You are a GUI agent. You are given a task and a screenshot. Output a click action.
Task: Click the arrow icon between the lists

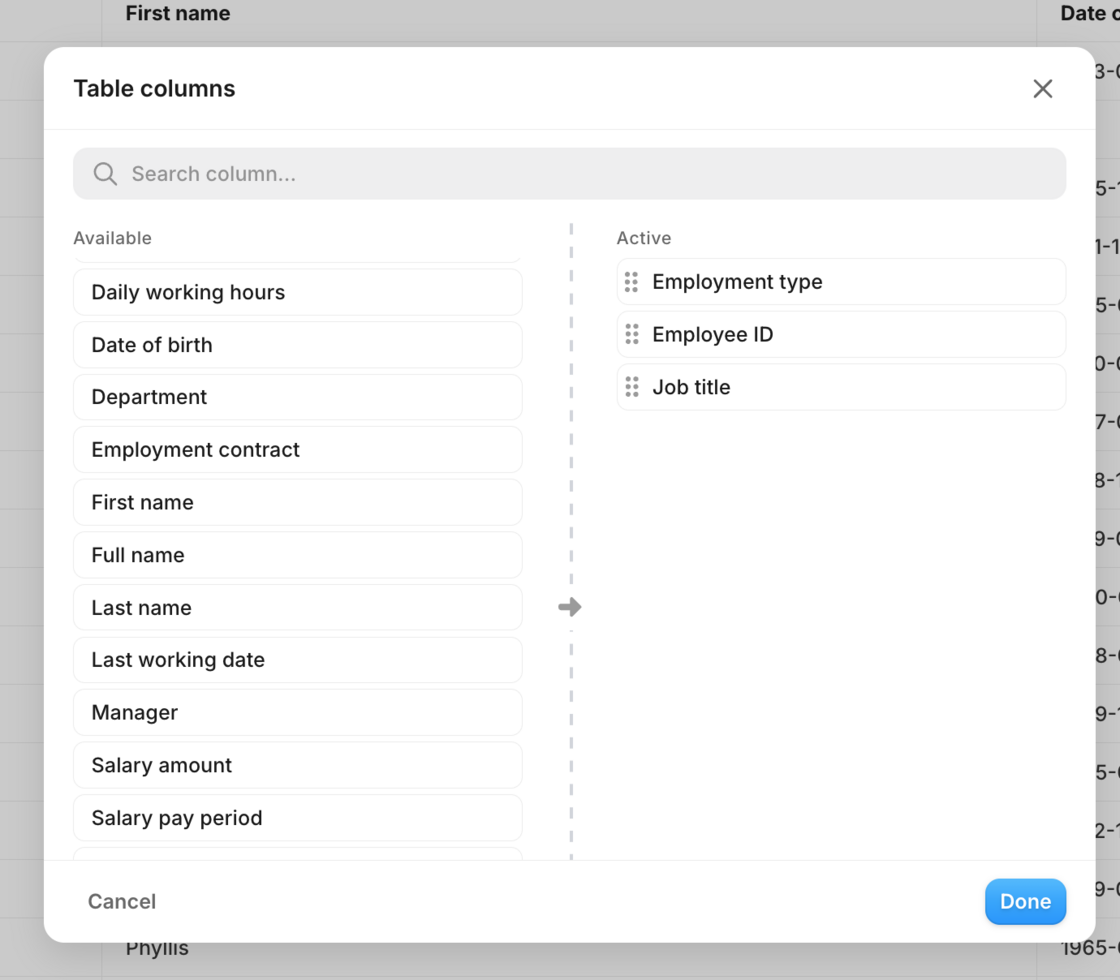coord(570,607)
